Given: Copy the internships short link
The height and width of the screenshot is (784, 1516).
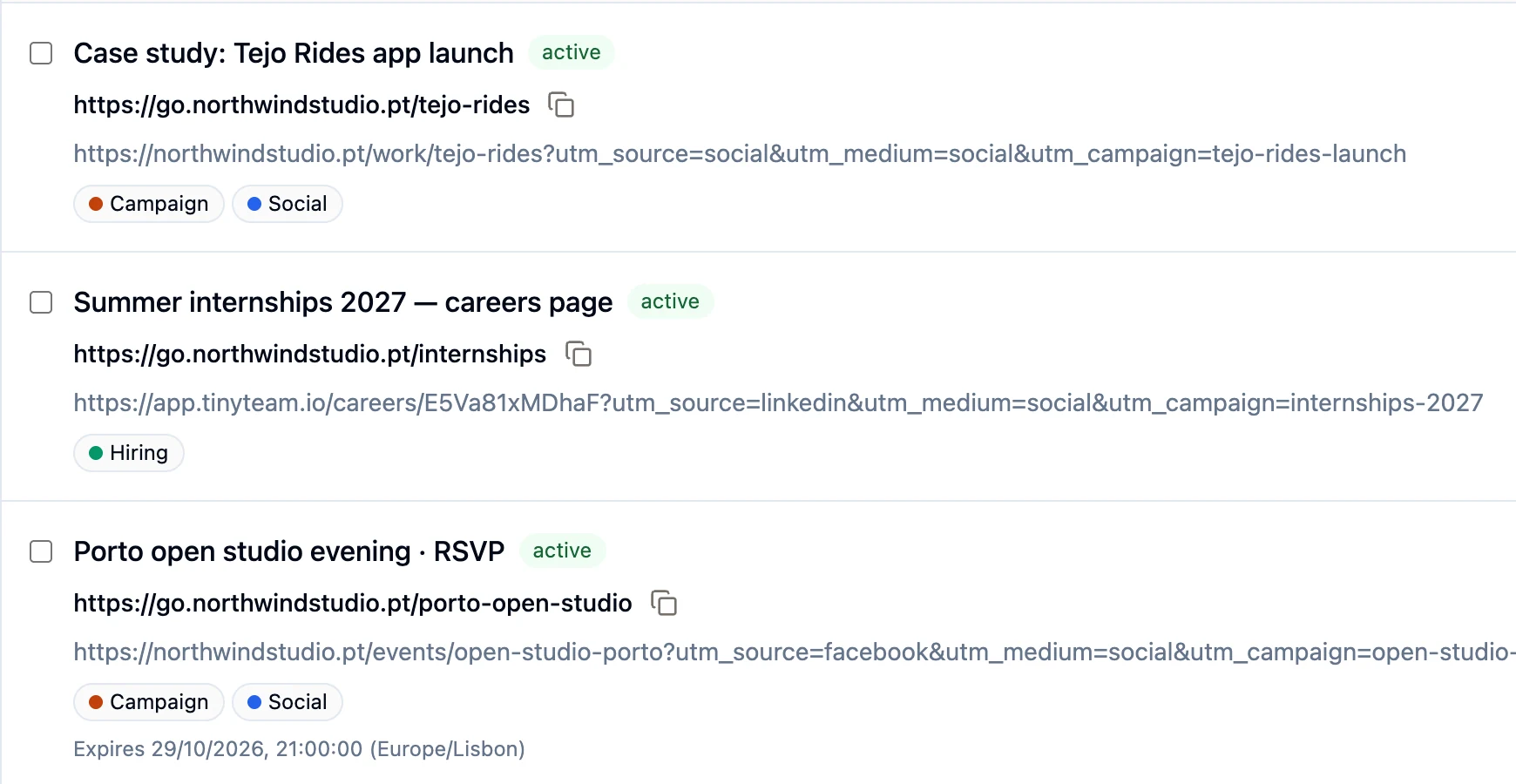Looking at the screenshot, I should click(579, 354).
